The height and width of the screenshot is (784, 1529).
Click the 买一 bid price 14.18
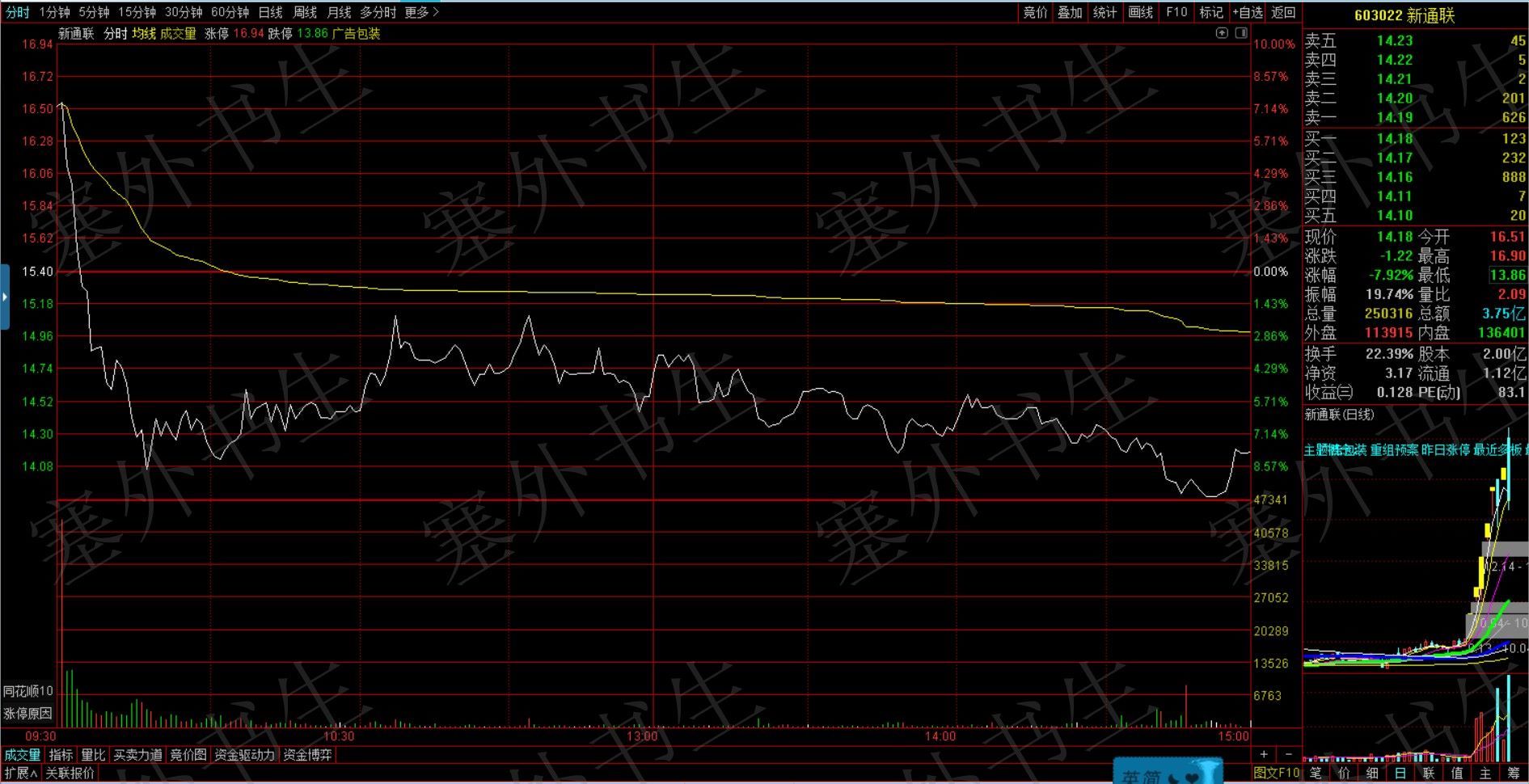coord(1394,138)
